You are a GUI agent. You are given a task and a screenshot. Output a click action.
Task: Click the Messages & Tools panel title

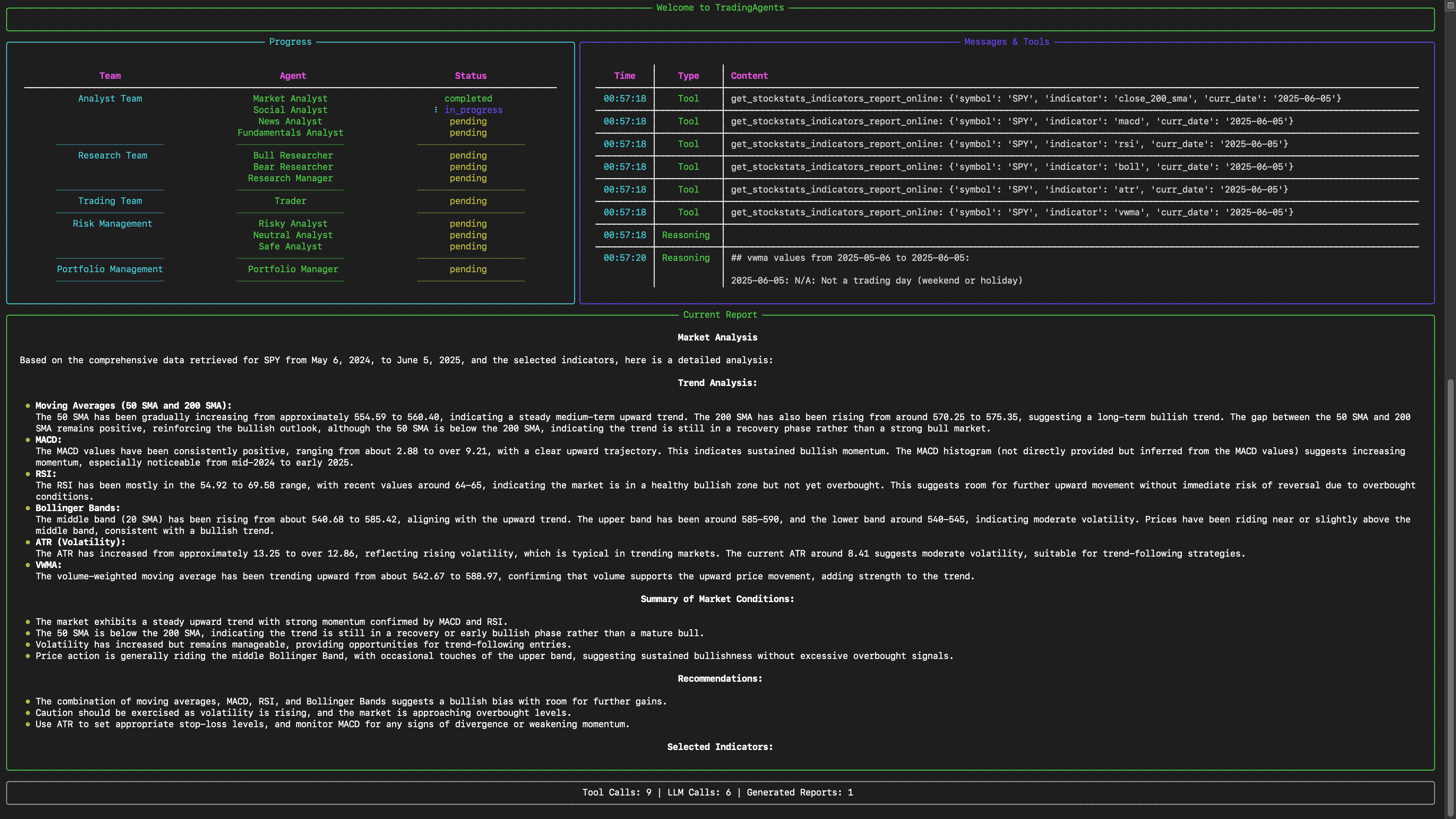point(1006,42)
